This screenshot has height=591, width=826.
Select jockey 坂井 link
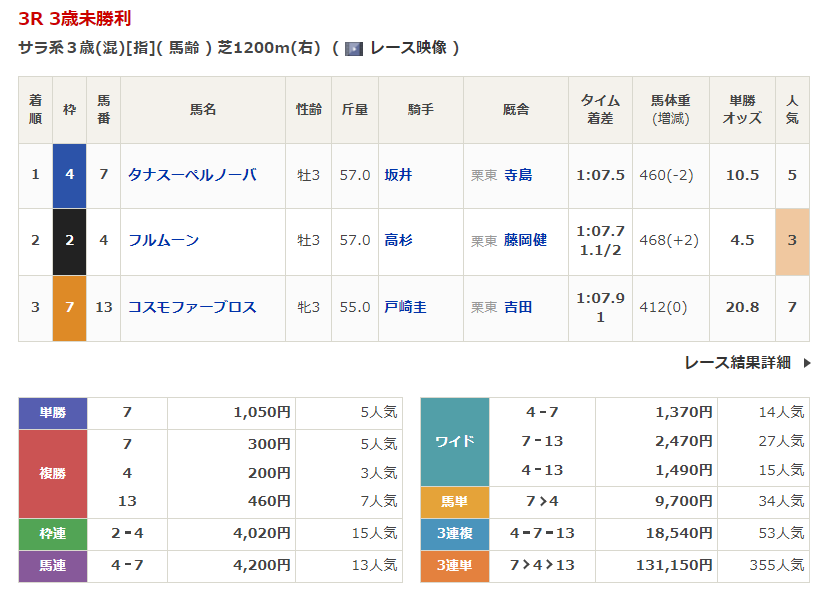pos(398,175)
